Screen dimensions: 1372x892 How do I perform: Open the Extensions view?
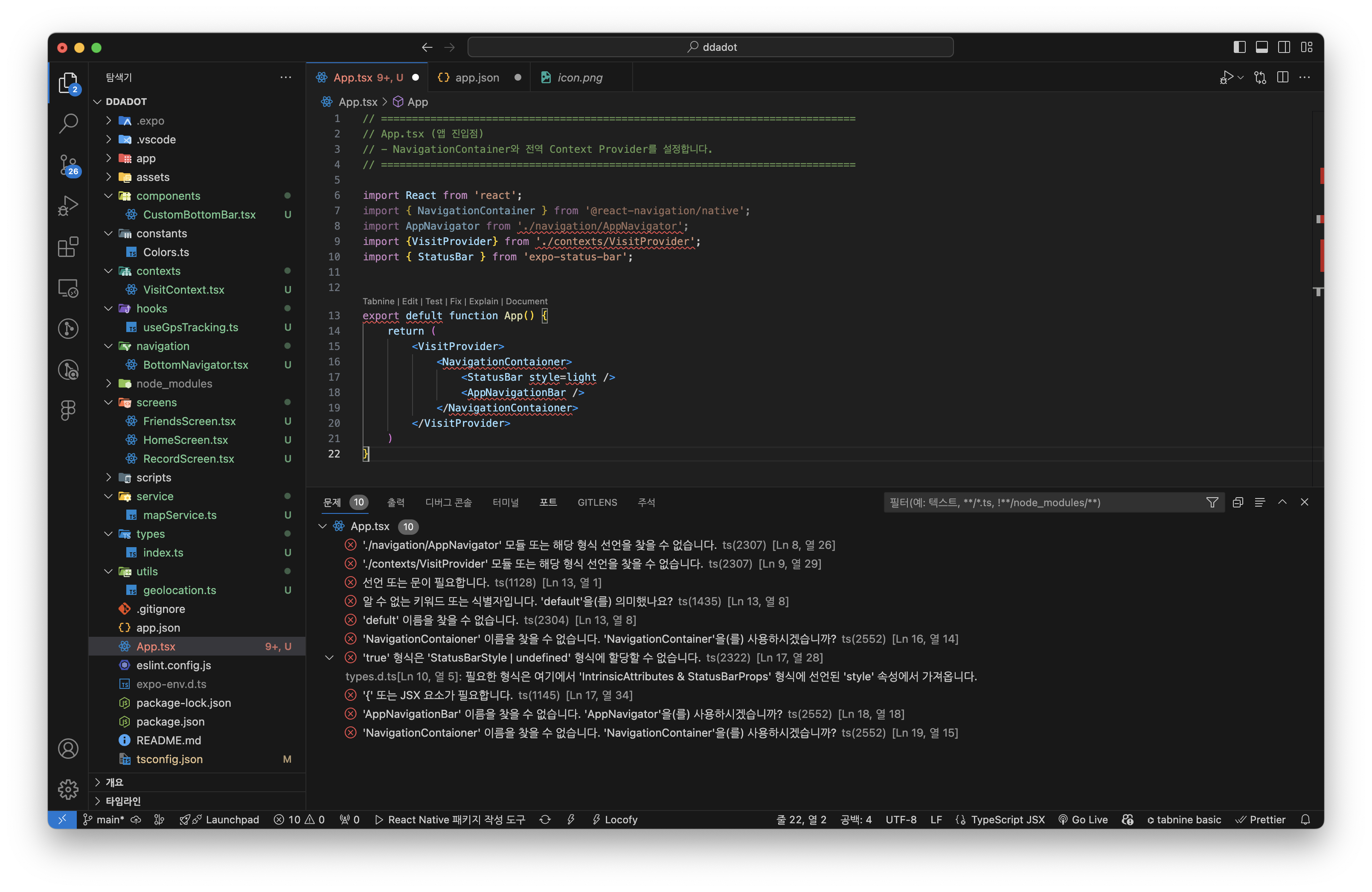(x=68, y=247)
